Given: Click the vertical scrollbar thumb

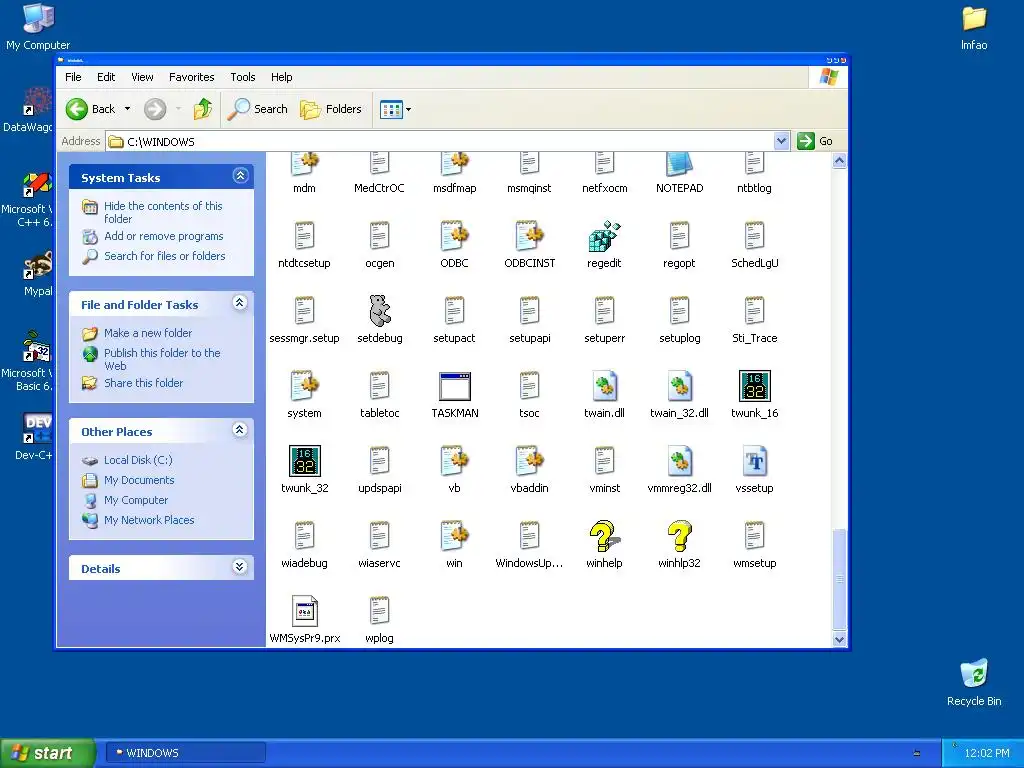Looking at the screenshot, I should [x=839, y=579].
